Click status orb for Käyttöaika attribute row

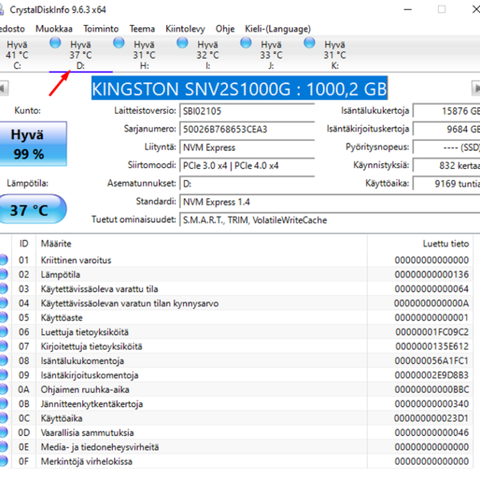(3, 418)
